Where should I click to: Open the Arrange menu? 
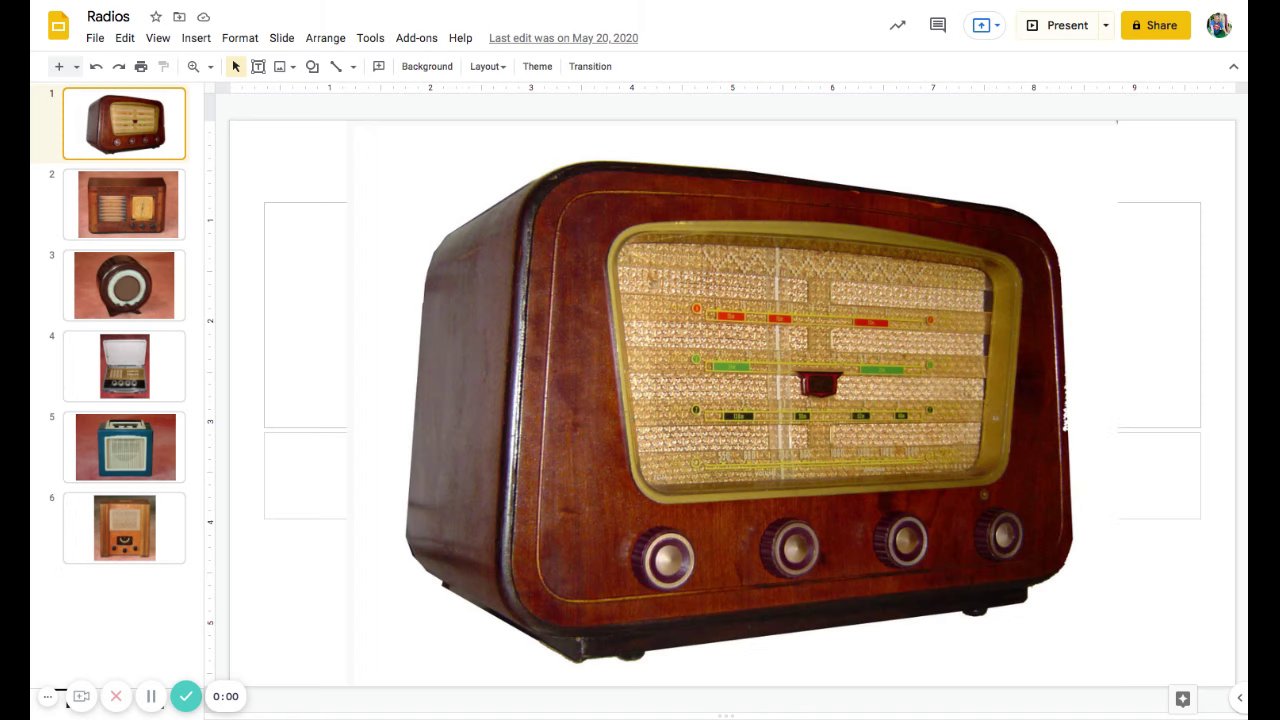tap(325, 38)
